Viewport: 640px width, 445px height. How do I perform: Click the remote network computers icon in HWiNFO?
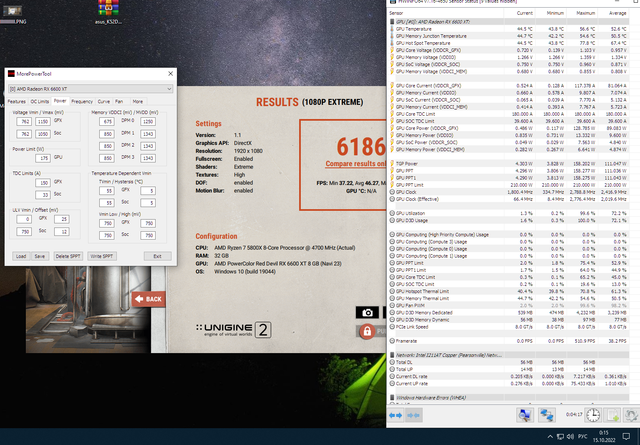546,415
